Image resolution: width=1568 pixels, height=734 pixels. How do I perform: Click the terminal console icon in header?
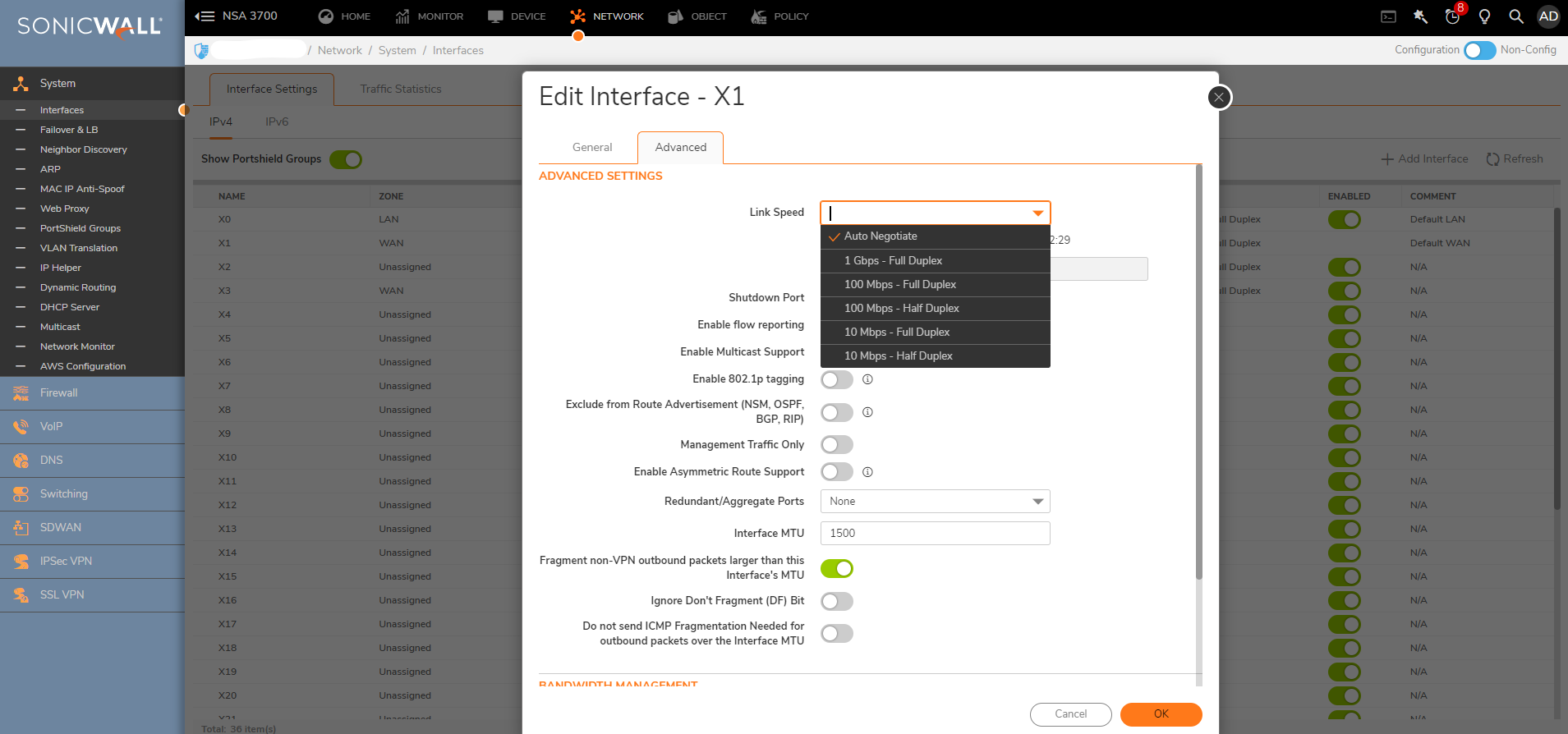pos(1388,16)
